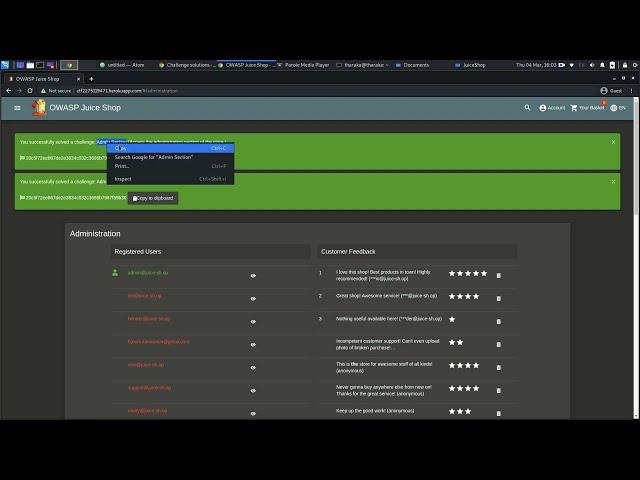The image size is (640, 480).
Task: Click the Copy to clipboard button
Action: 153,198
